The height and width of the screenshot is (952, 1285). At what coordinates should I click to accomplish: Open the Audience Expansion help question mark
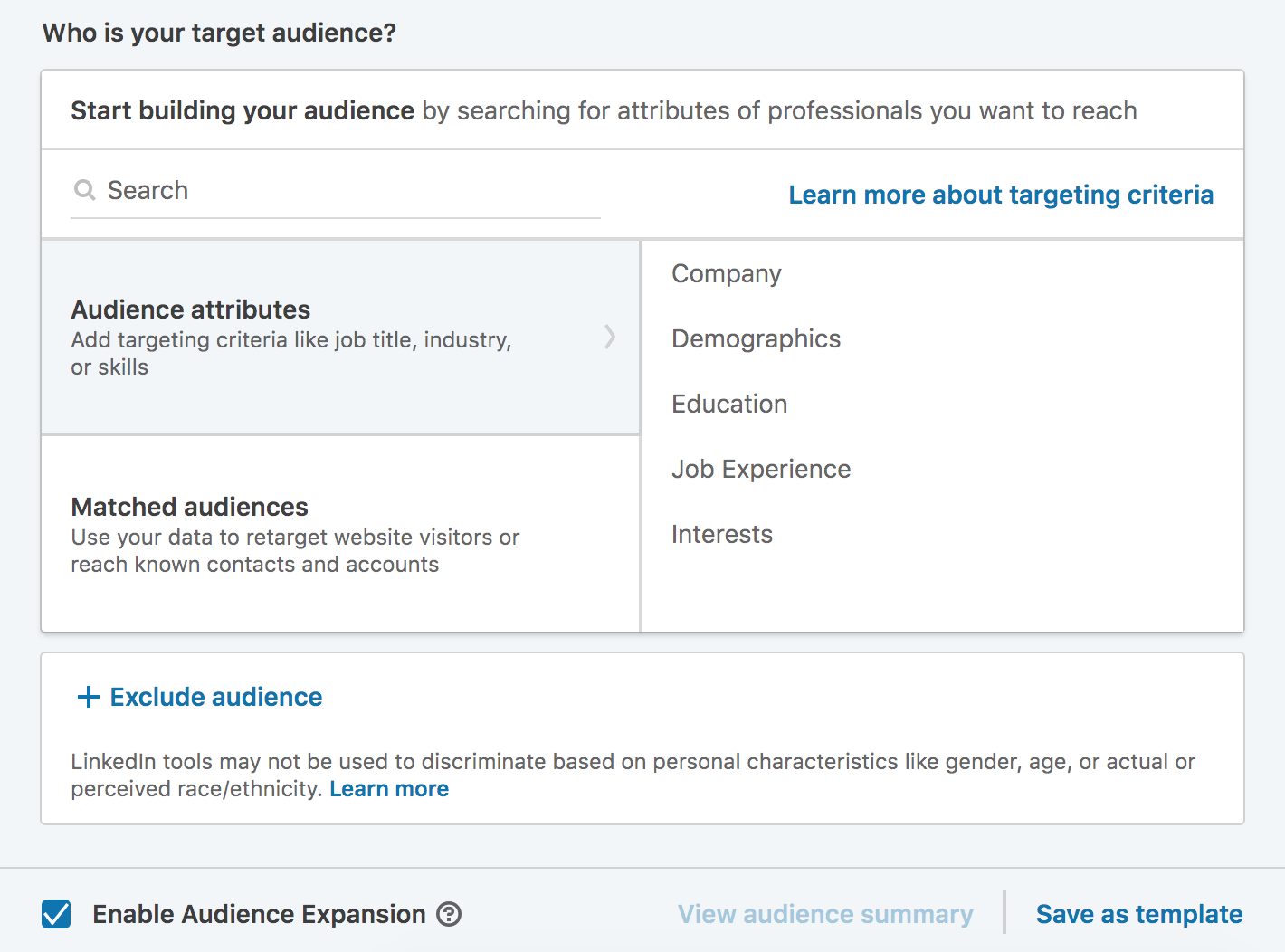[449, 914]
